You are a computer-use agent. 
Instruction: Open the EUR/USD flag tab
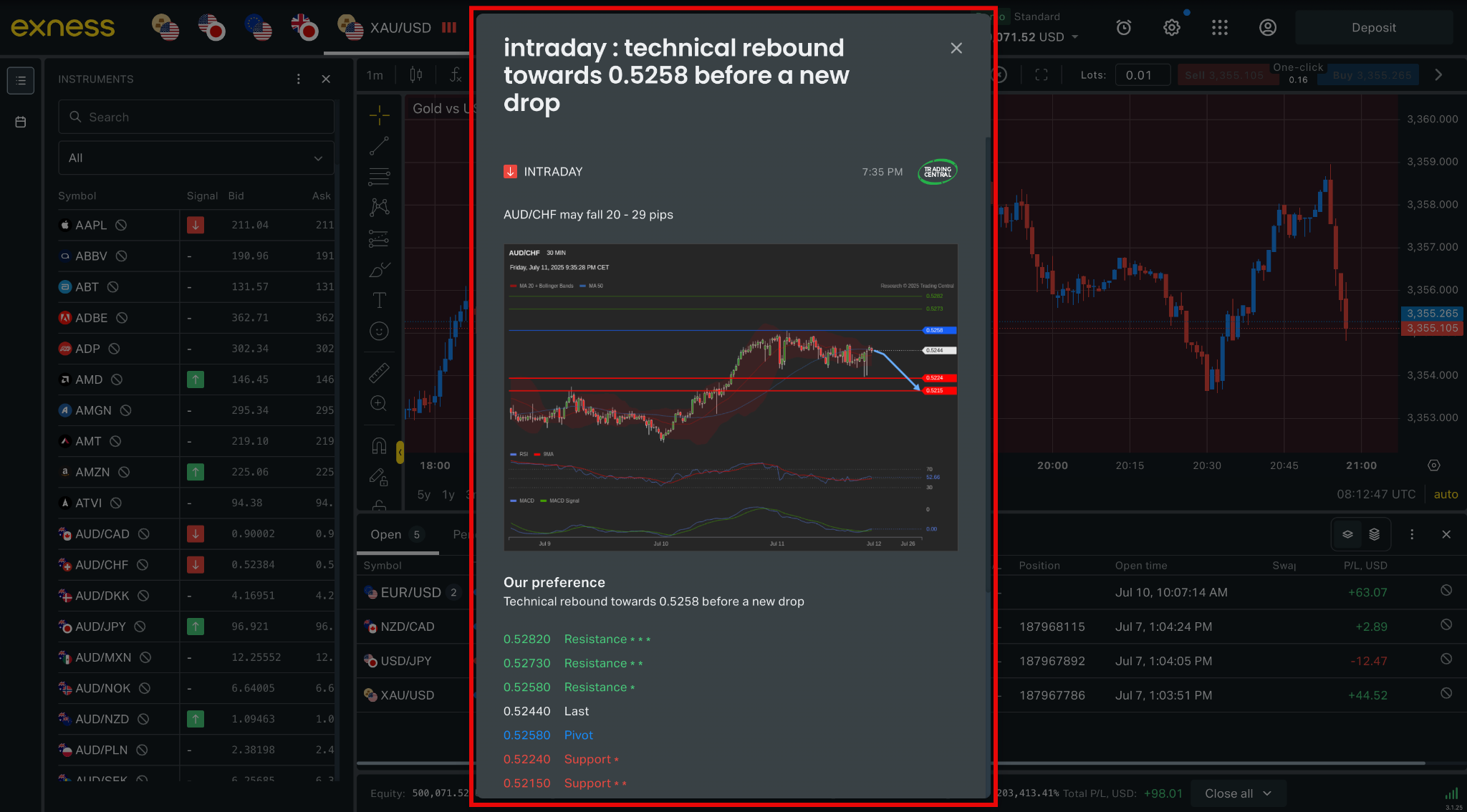tap(258, 28)
